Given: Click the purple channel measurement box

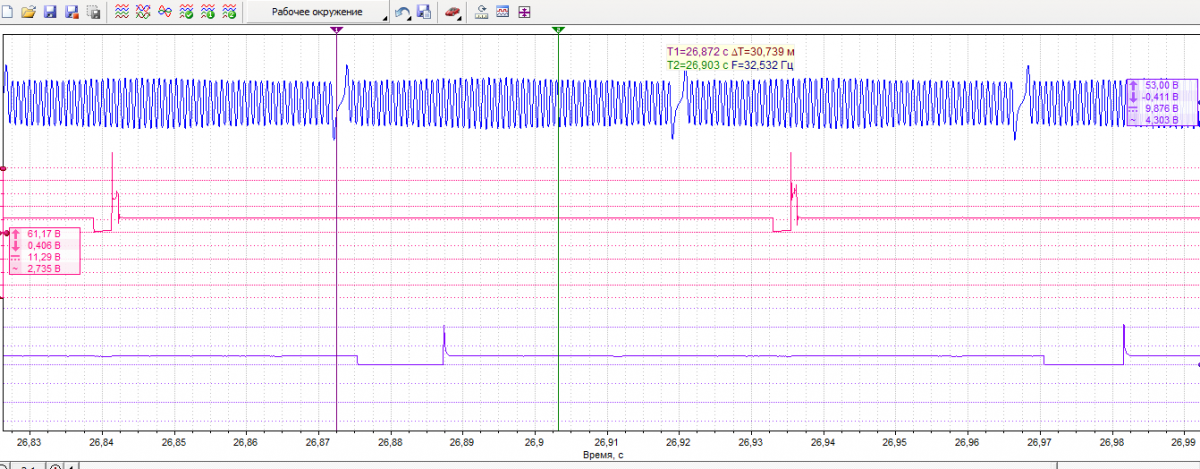Looking at the screenshot, I should tap(1160, 103).
